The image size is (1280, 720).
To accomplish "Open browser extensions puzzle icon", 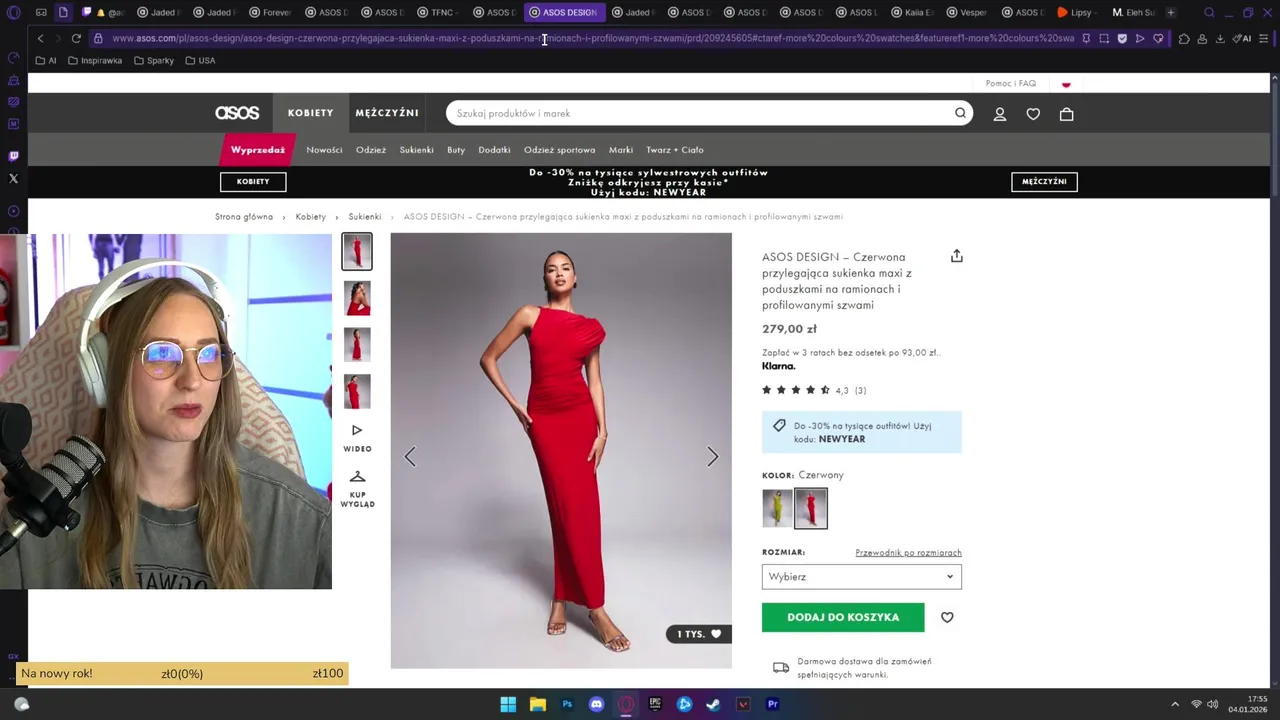I will tap(1184, 38).
